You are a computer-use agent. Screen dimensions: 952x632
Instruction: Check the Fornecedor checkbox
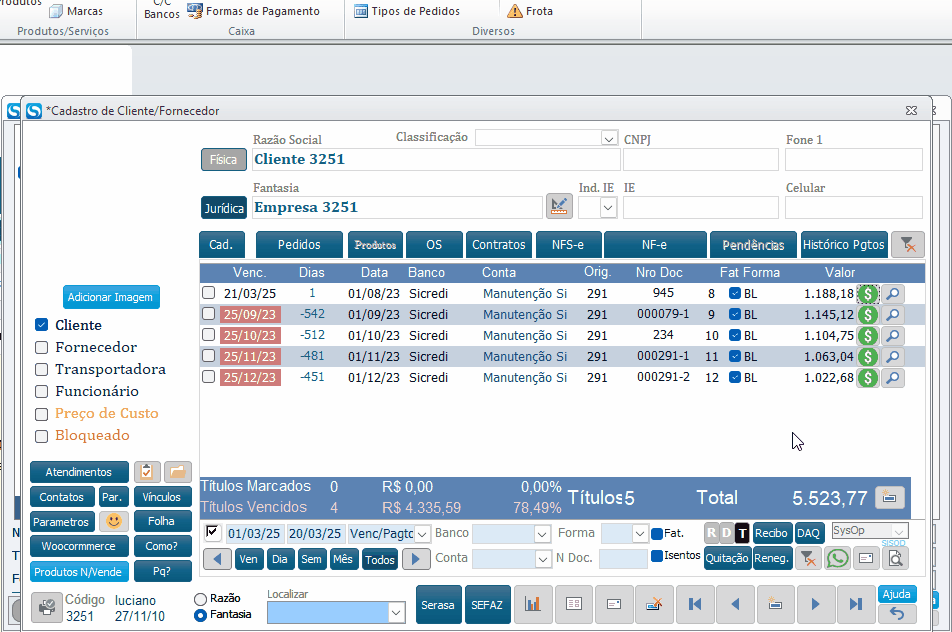[x=41, y=347]
